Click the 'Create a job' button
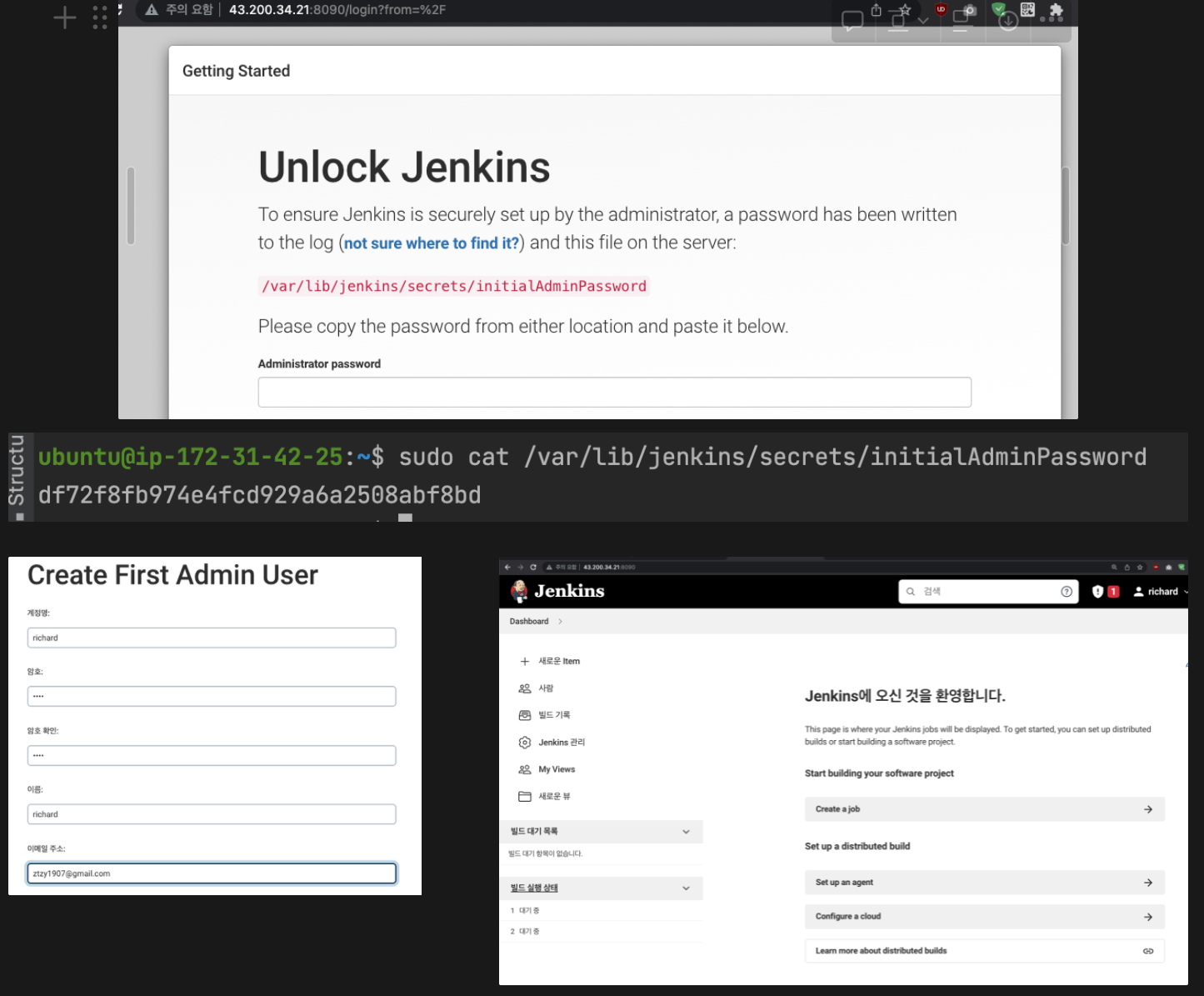The width and height of the screenshot is (1204, 996). click(x=985, y=809)
